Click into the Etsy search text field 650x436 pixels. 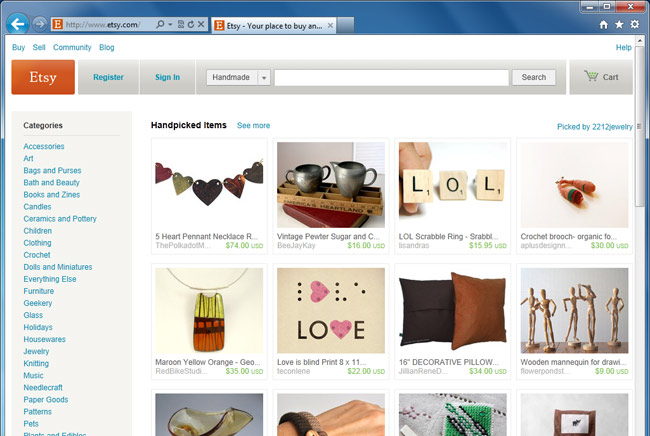pyautogui.click(x=391, y=77)
